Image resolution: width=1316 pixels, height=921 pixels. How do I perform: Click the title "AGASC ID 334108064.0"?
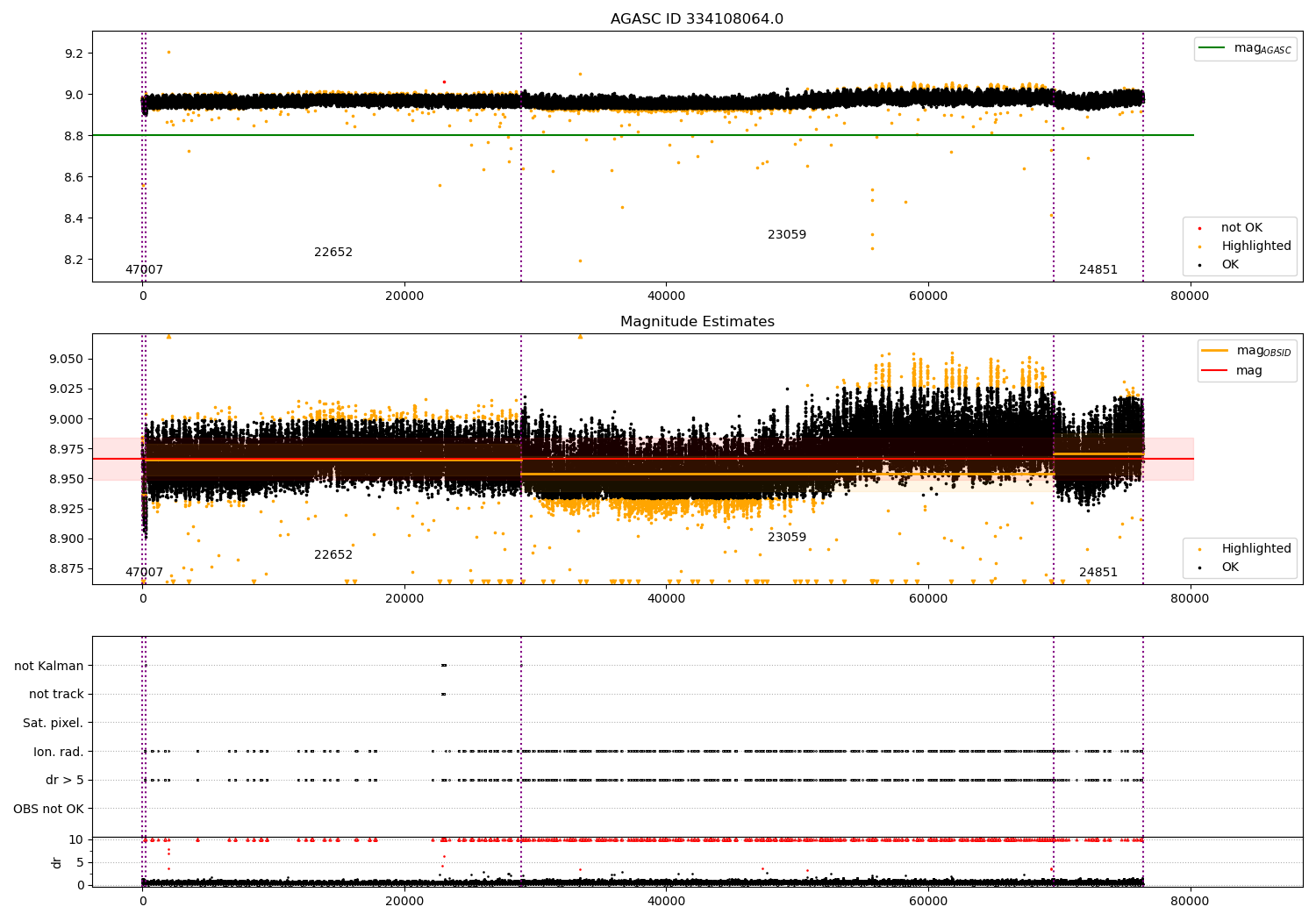point(697,19)
